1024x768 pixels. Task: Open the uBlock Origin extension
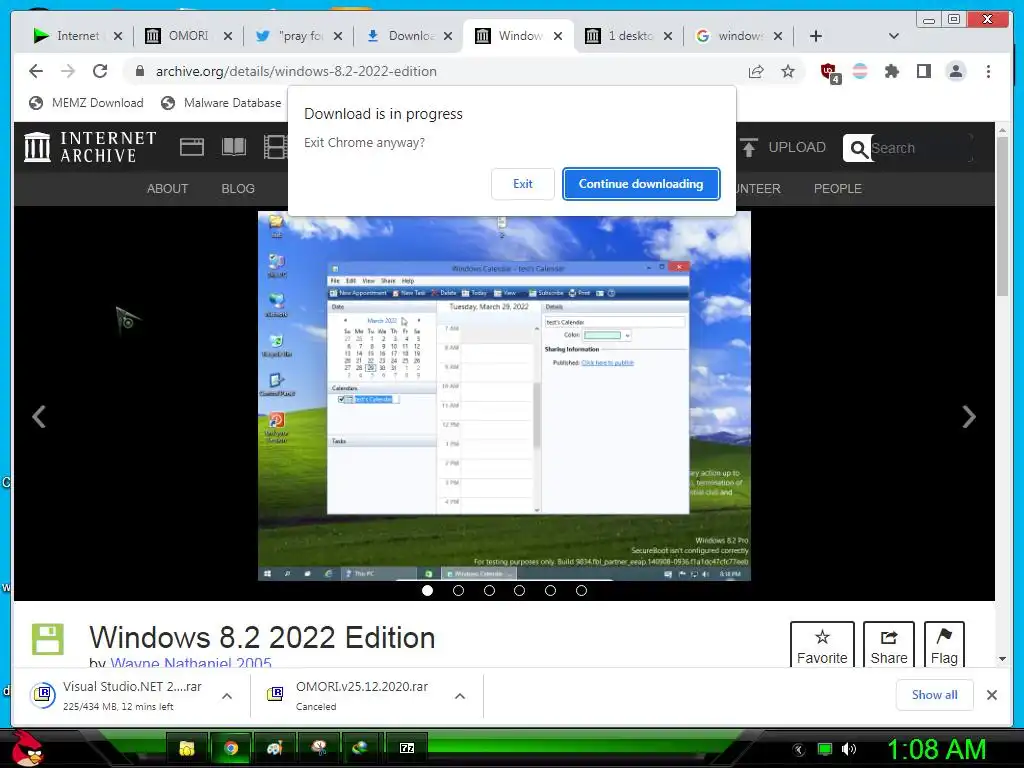pyautogui.click(x=829, y=72)
